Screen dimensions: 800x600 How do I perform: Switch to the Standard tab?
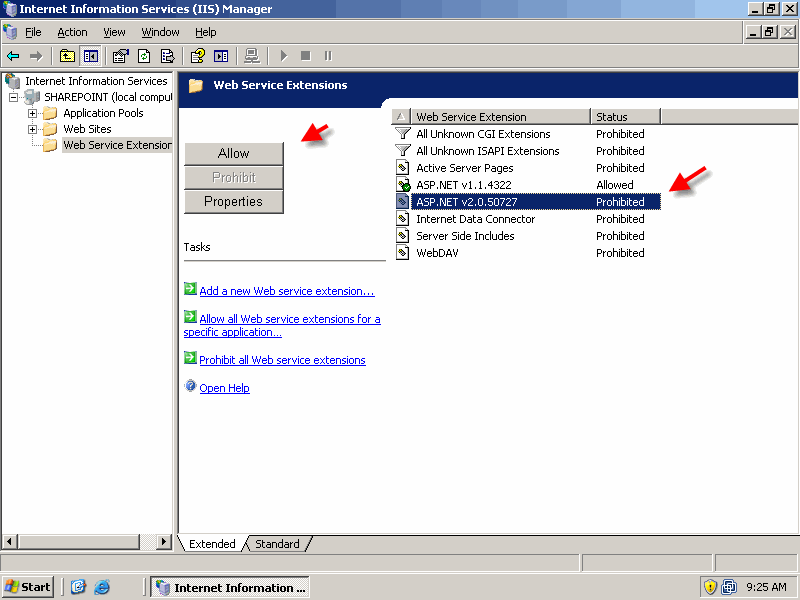pyautogui.click(x=277, y=544)
